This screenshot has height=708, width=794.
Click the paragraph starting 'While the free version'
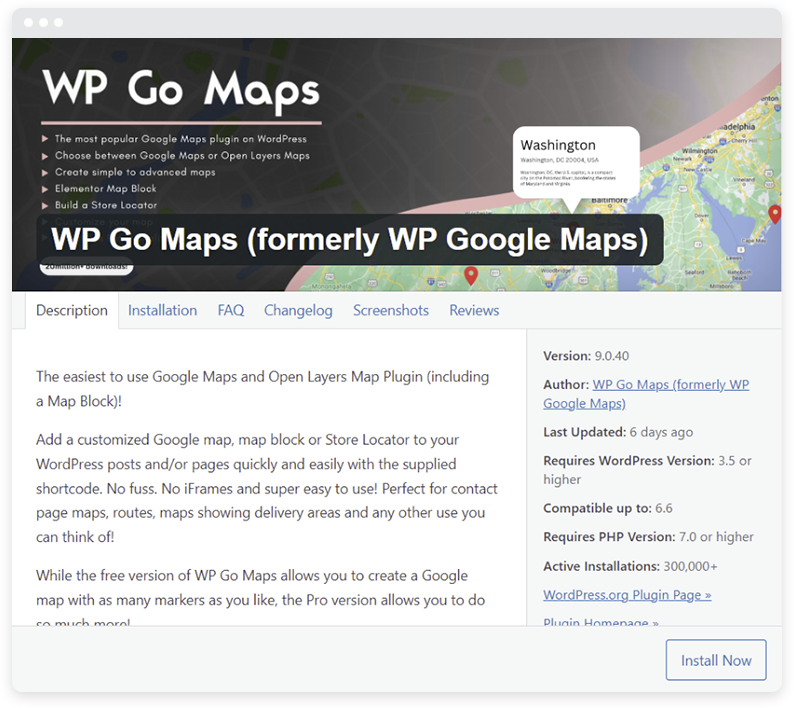[260, 597]
